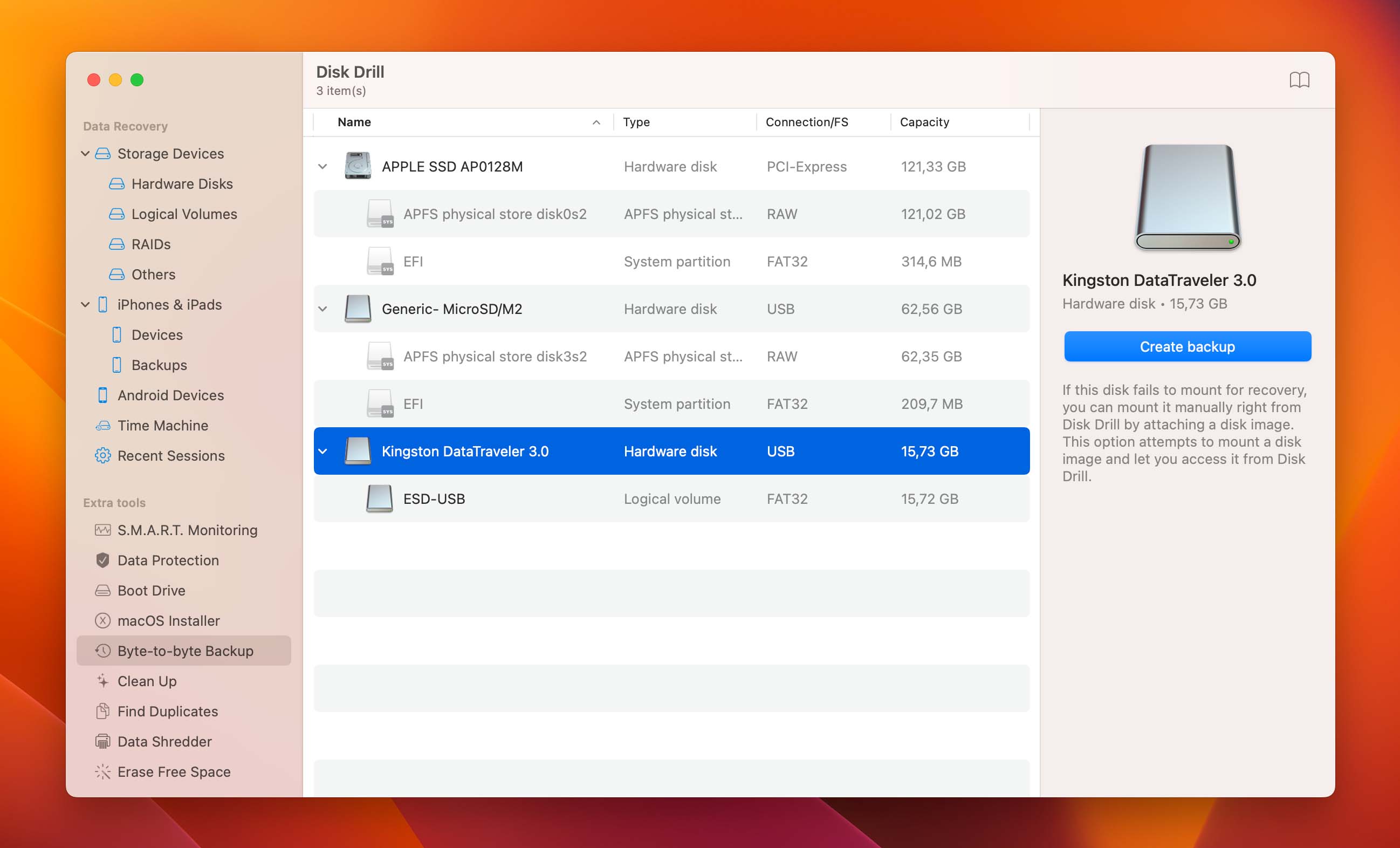Screen dimensions: 1400x848
Task: Toggle sort order via Name column arrow
Action: click(x=596, y=122)
